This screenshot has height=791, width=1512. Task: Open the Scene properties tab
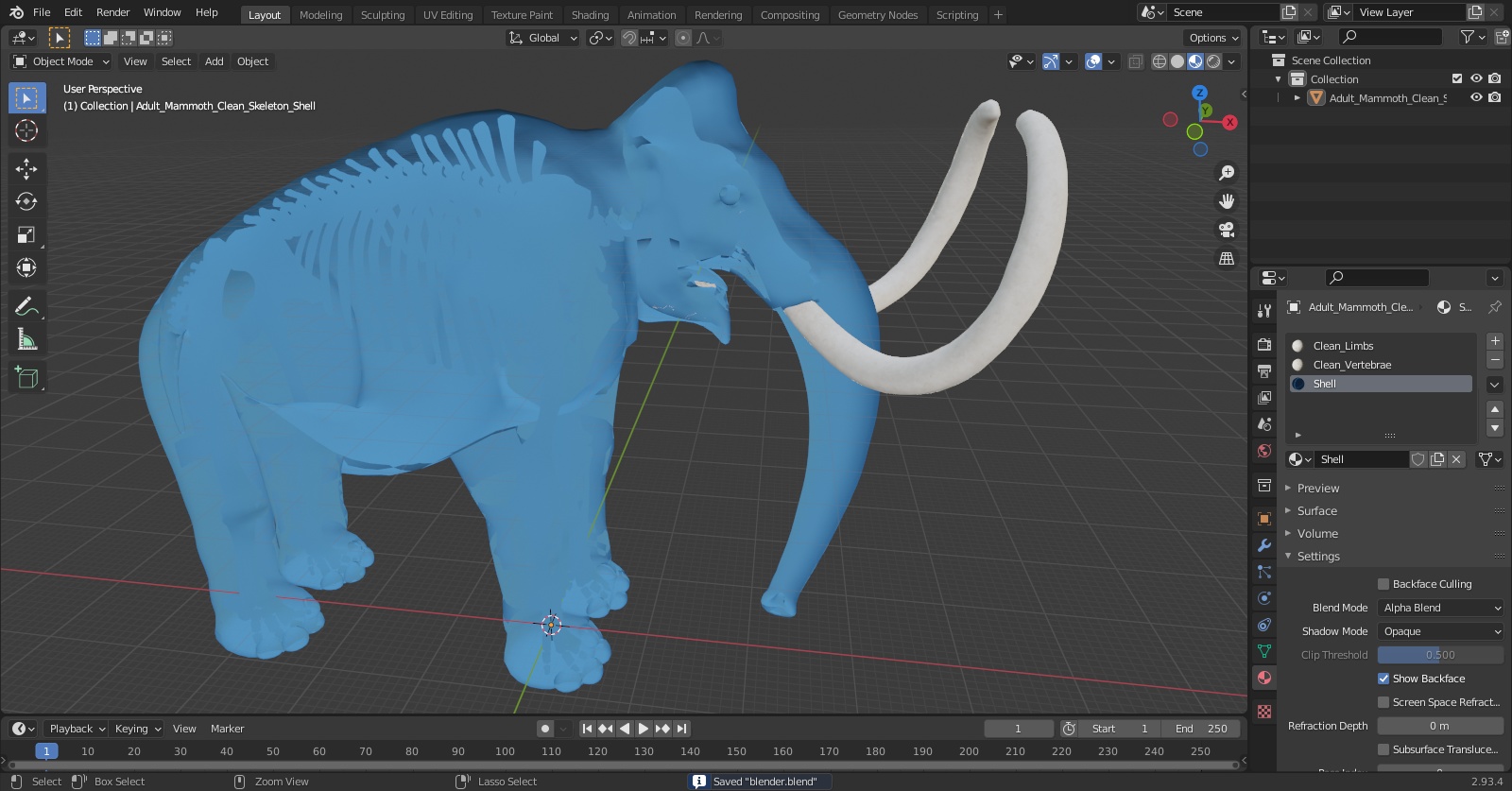pos(1264,424)
